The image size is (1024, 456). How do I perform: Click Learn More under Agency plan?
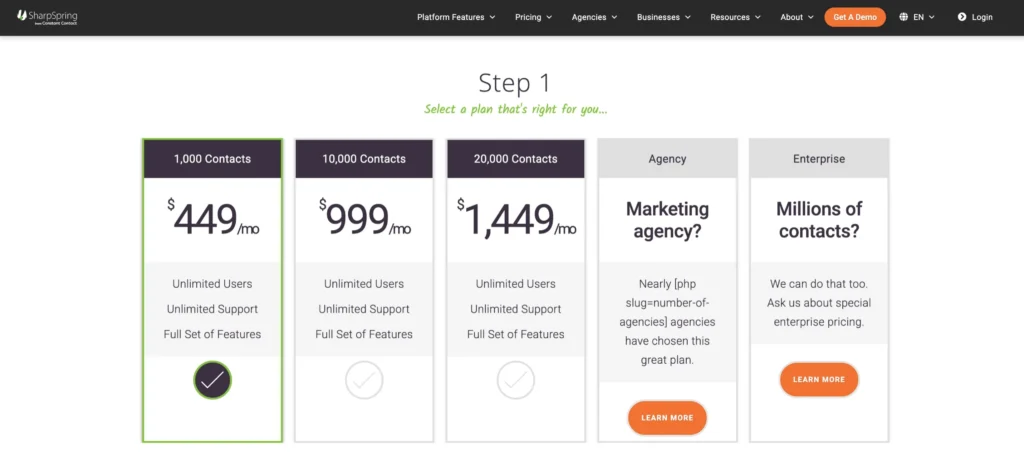667,417
